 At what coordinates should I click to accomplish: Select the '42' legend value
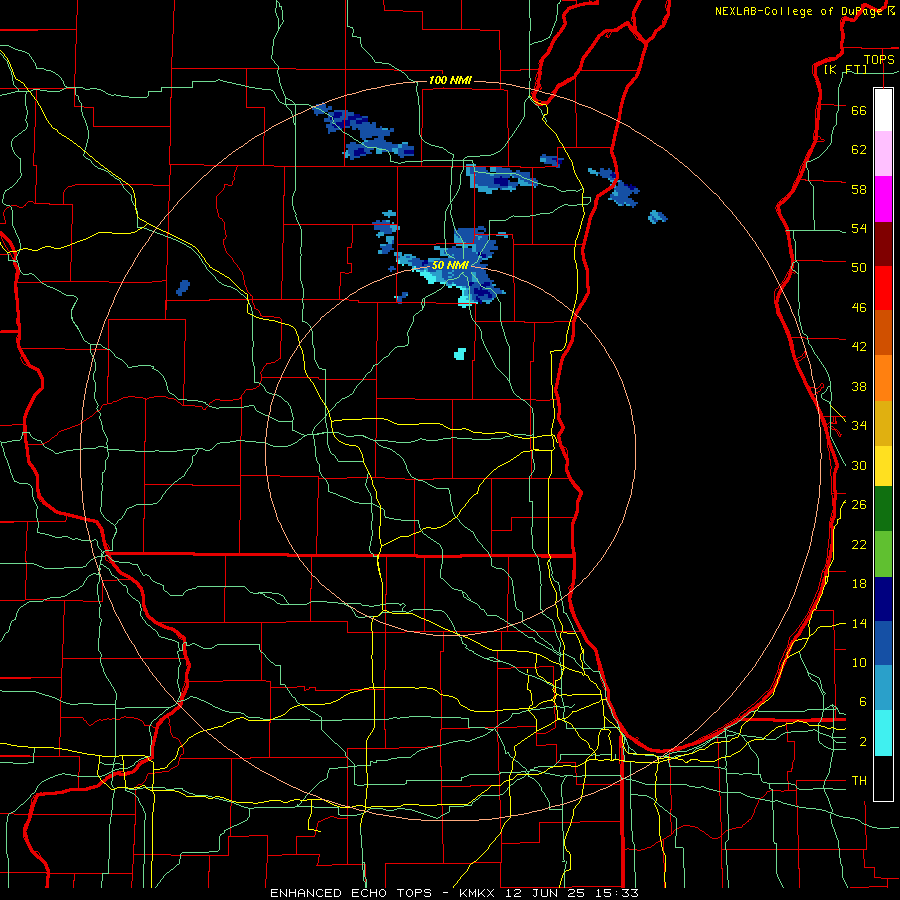click(x=859, y=347)
